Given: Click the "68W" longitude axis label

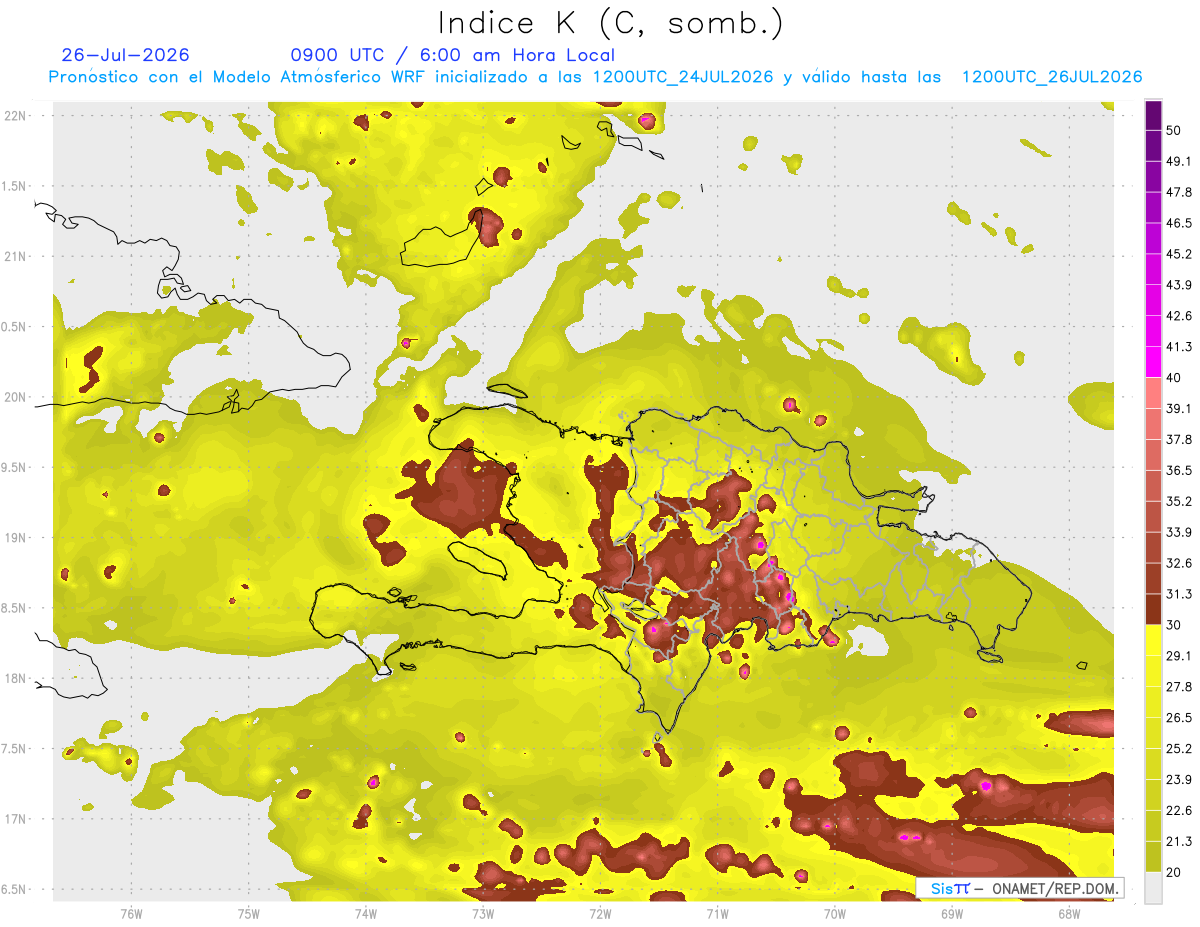Looking at the screenshot, I should click(x=1068, y=914).
